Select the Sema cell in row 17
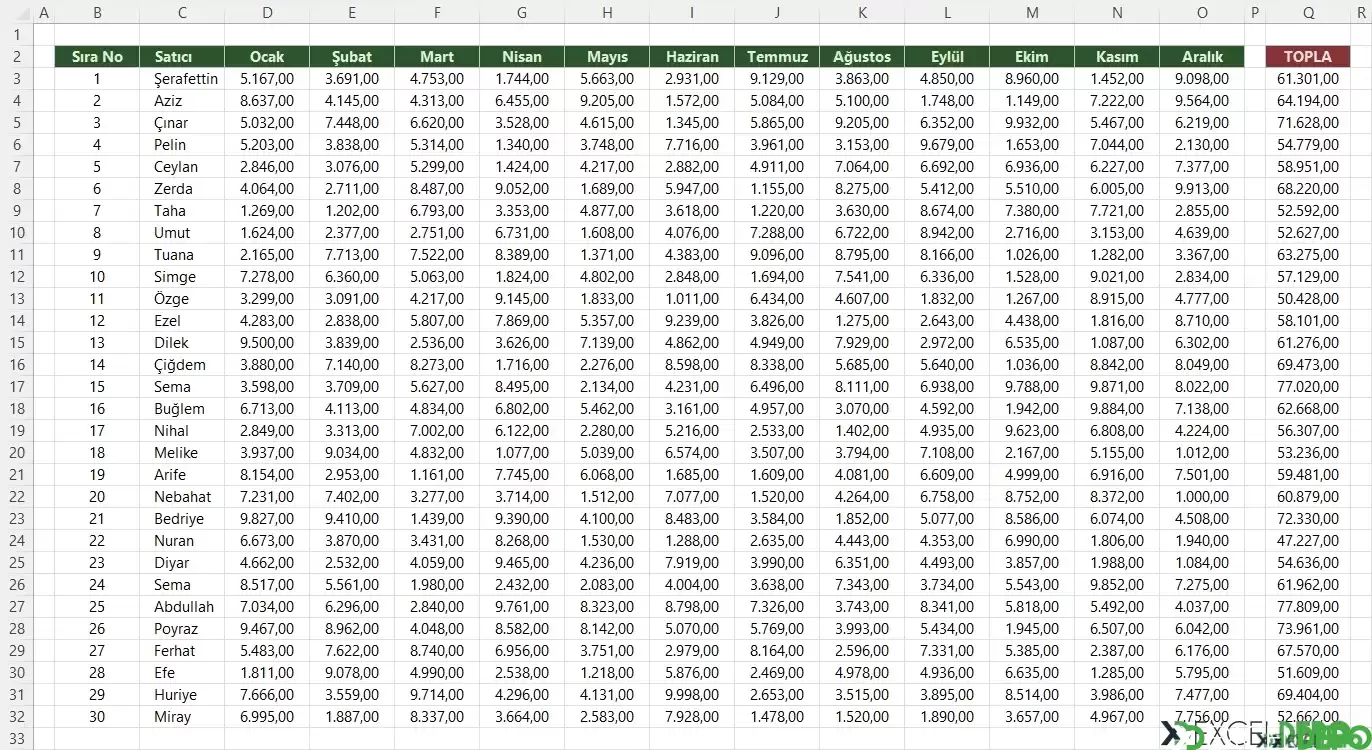Screen dimensions: 1372x750 pos(182,387)
